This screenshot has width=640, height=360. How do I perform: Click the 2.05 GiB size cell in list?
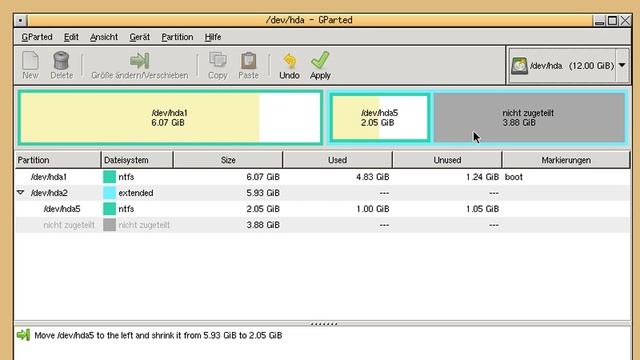263,209
